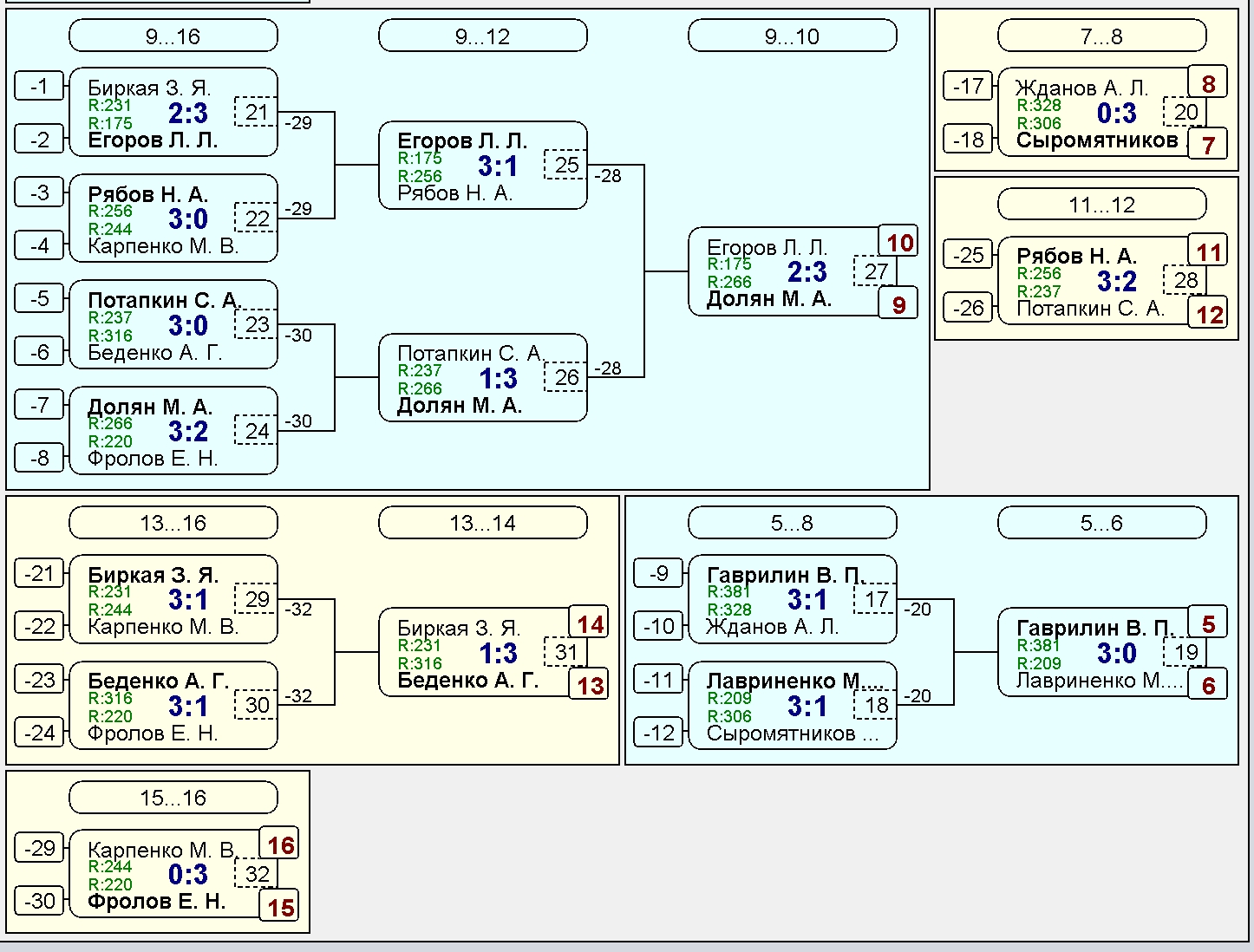Click the -21 source slot
The height and width of the screenshot is (952, 1254).
(x=40, y=573)
